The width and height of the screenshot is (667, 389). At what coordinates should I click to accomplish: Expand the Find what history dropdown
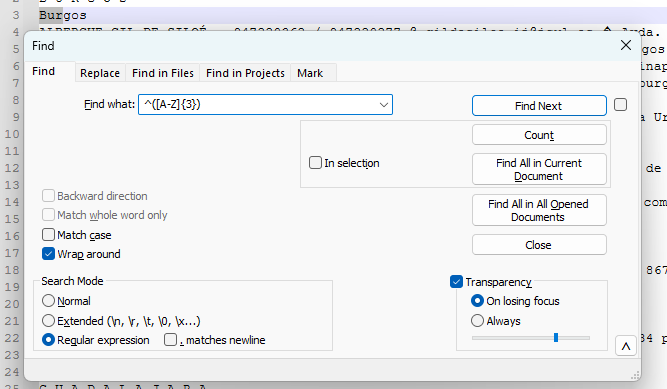pos(384,105)
